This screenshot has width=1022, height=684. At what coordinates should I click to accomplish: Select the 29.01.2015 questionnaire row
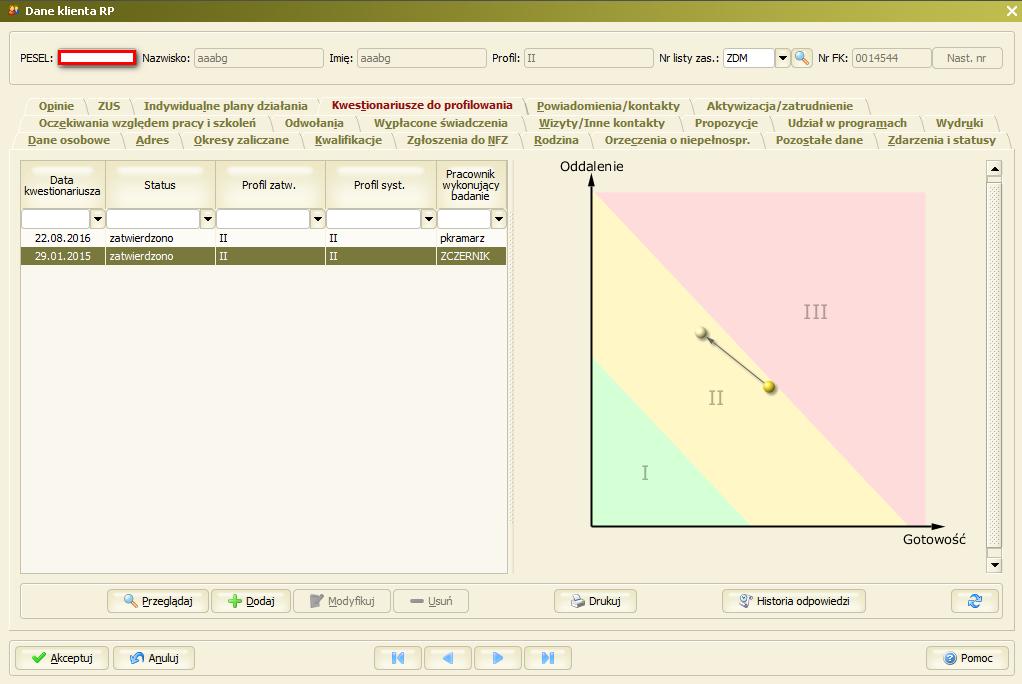[263, 256]
